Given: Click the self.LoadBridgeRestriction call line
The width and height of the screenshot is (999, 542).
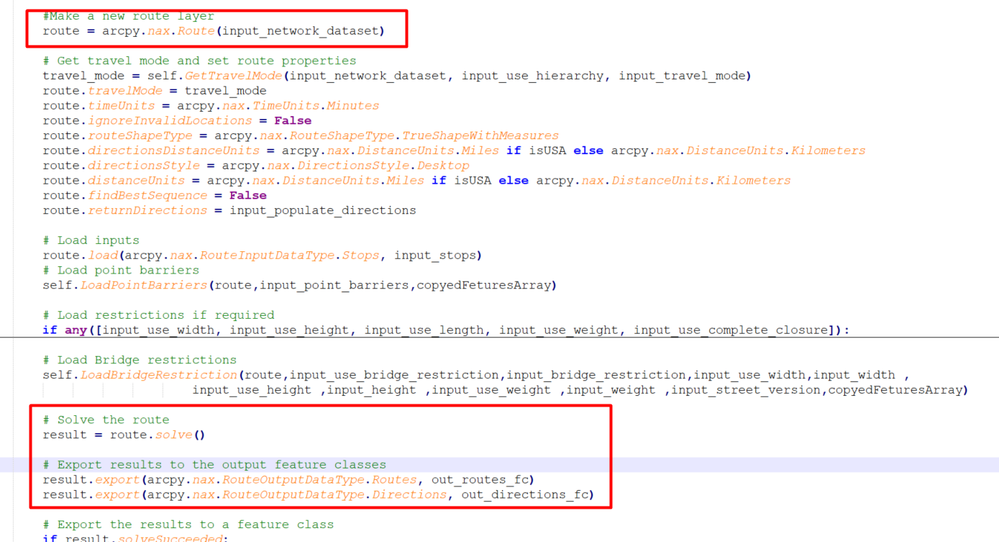Looking at the screenshot, I should pyautogui.click(x=476, y=375).
